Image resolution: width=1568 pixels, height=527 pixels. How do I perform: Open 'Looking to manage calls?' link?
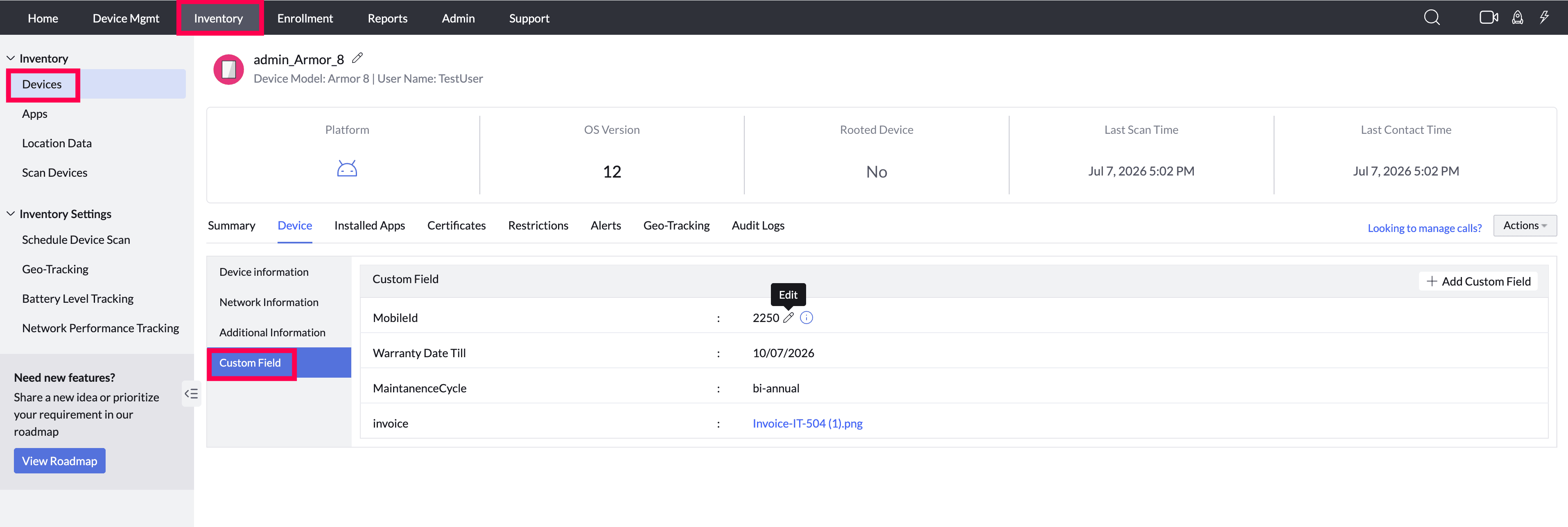pos(1424,228)
